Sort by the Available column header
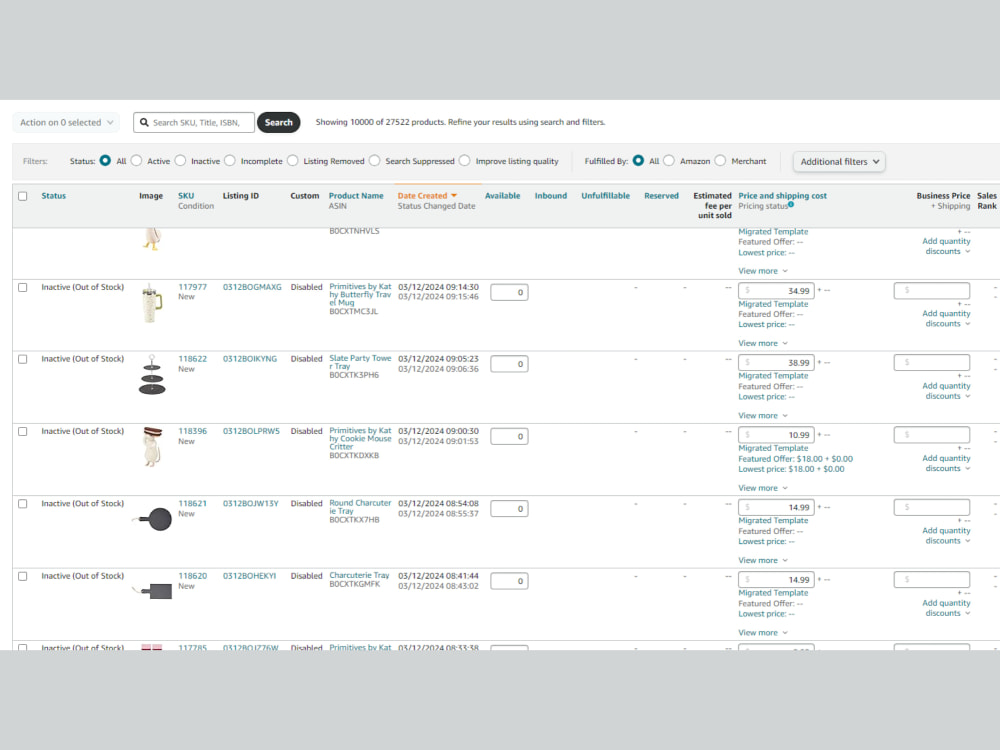This screenshot has height=750, width=1000. [503, 196]
